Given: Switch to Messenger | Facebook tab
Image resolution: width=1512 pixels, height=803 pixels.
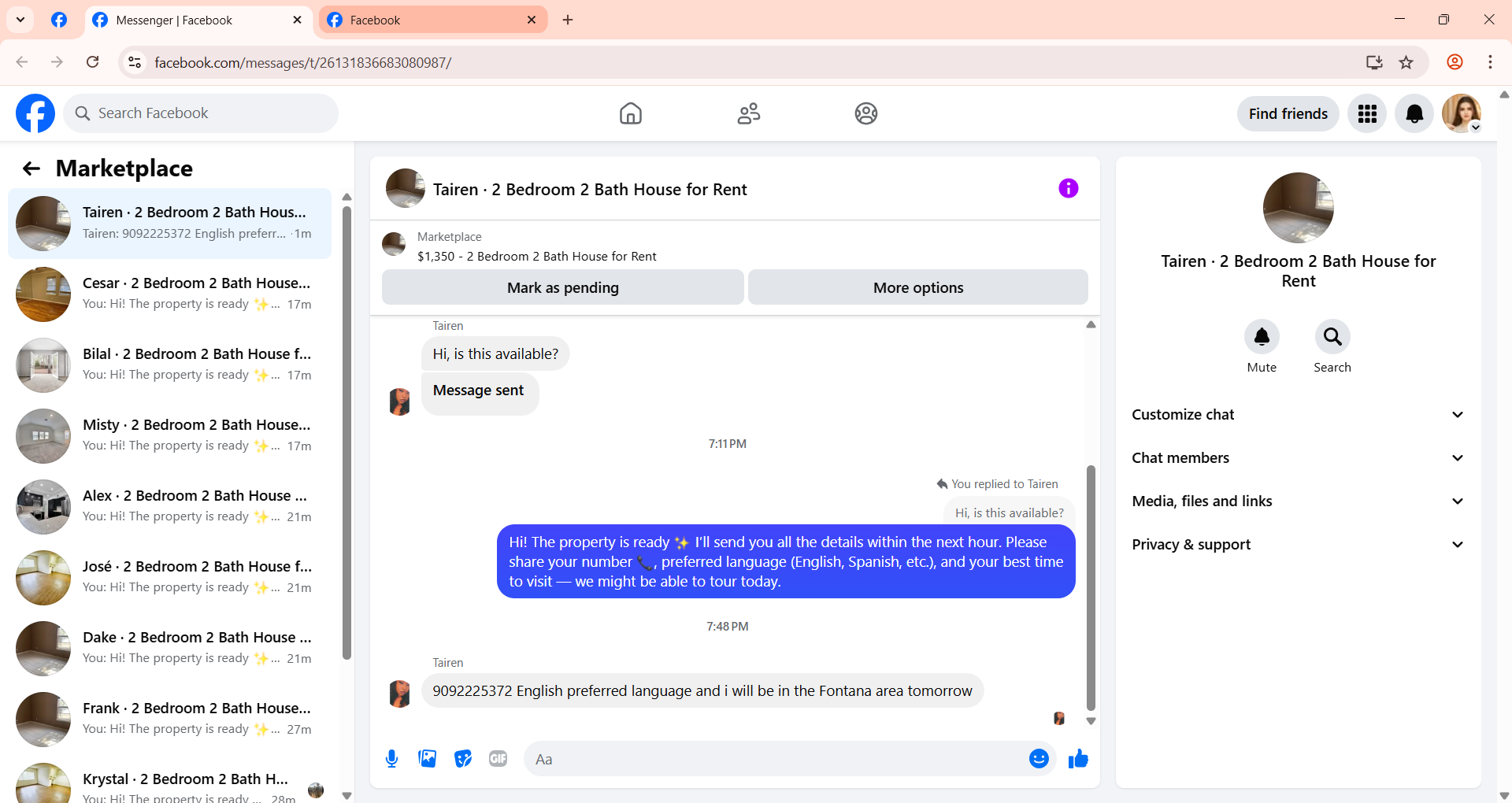Looking at the screenshot, I should (x=197, y=20).
